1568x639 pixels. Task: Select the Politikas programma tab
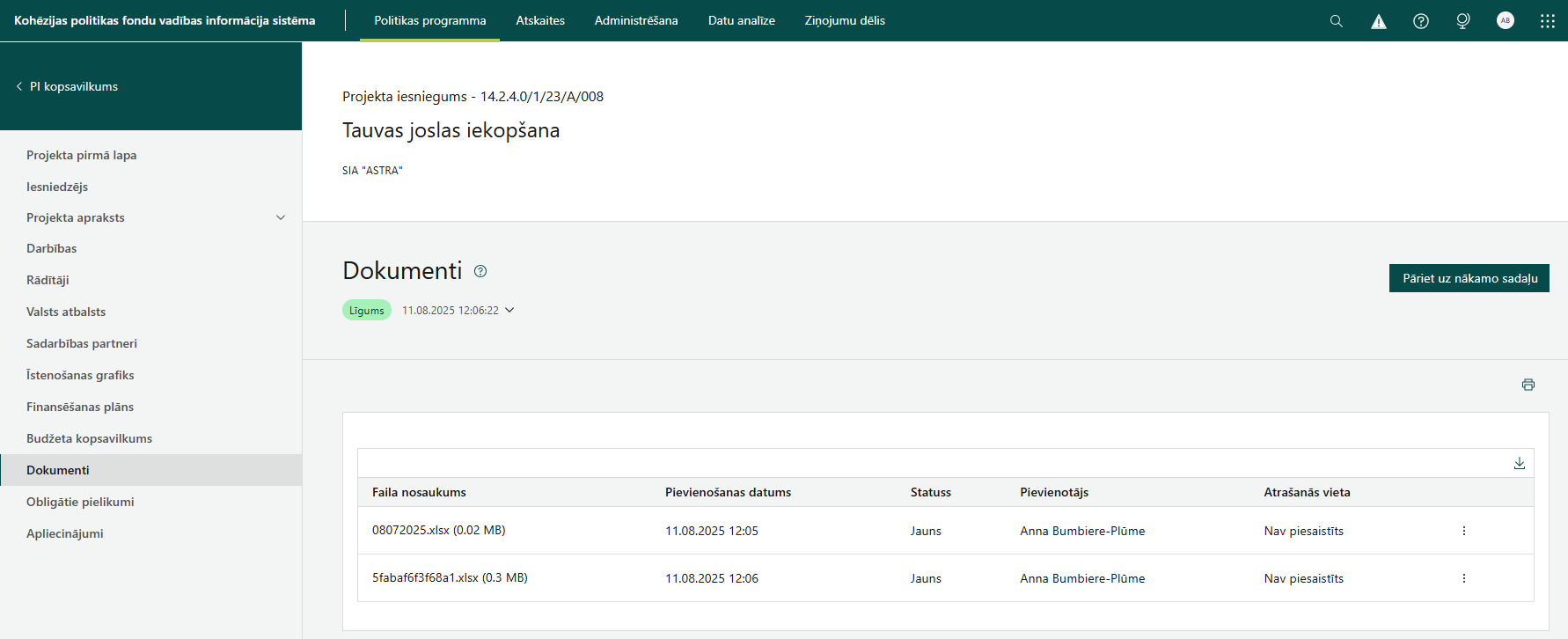pyautogui.click(x=430, y=20)
